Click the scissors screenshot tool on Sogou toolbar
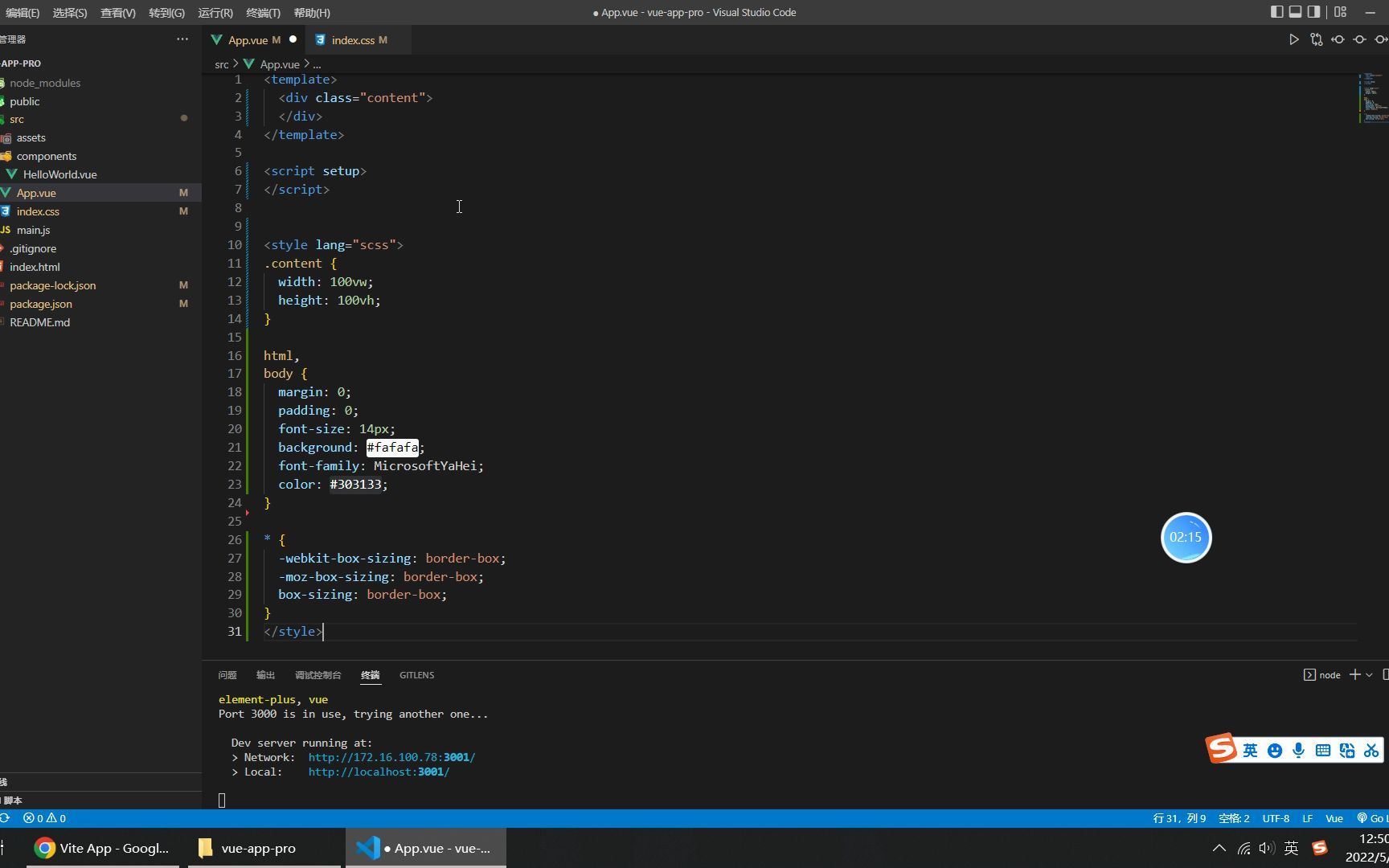This screenshot has height=868, width=1389. tap(1371, 751)
